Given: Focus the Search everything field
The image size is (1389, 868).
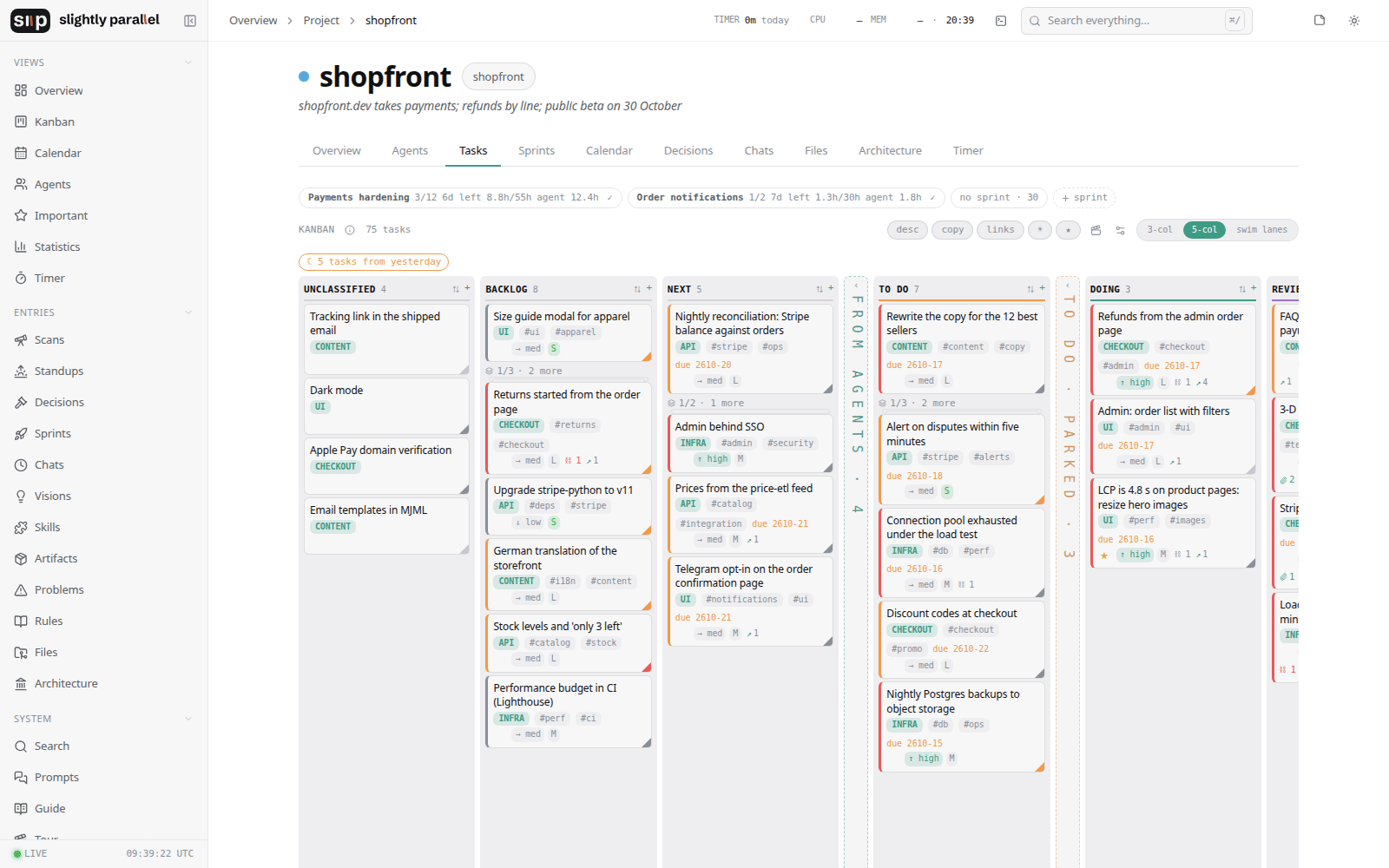Looking at the screenshot, I should pos(1136,21).
